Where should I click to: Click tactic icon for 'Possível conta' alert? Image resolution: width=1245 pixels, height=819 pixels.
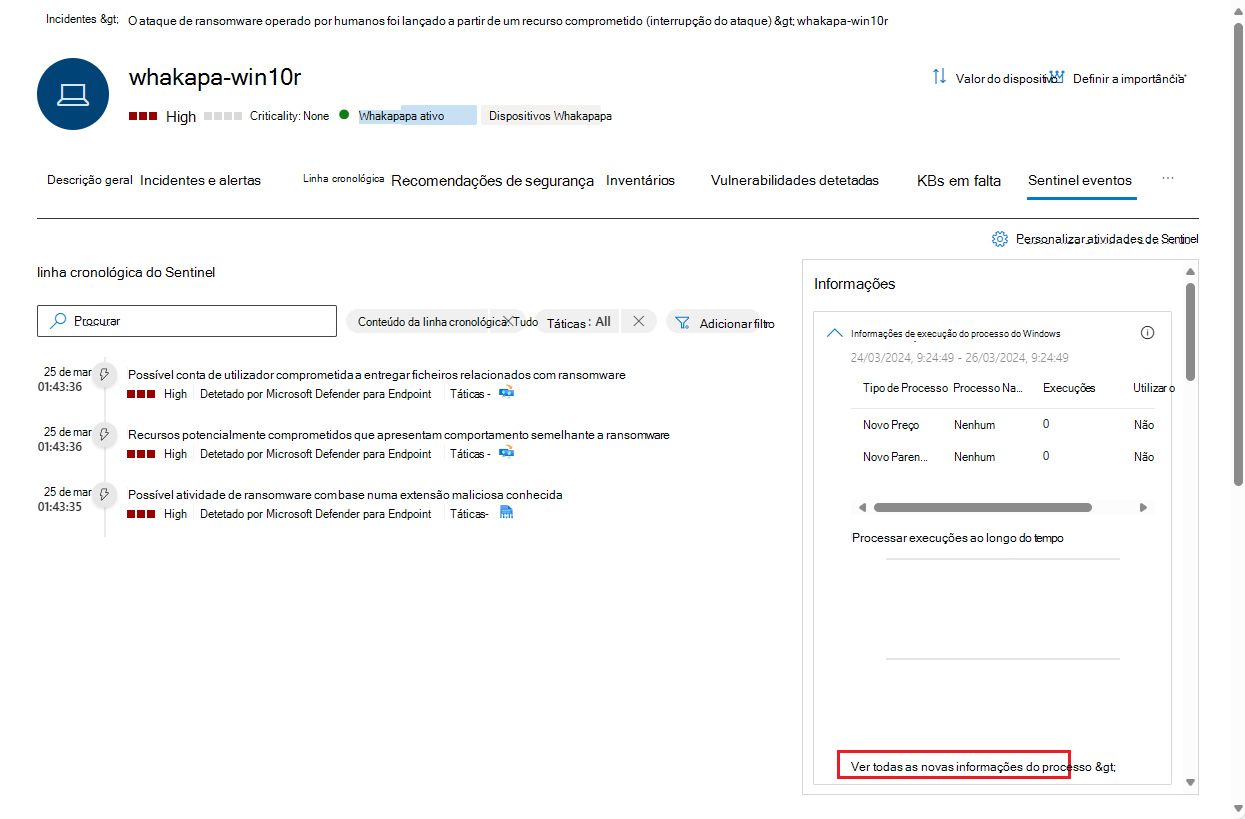point(507,393)
